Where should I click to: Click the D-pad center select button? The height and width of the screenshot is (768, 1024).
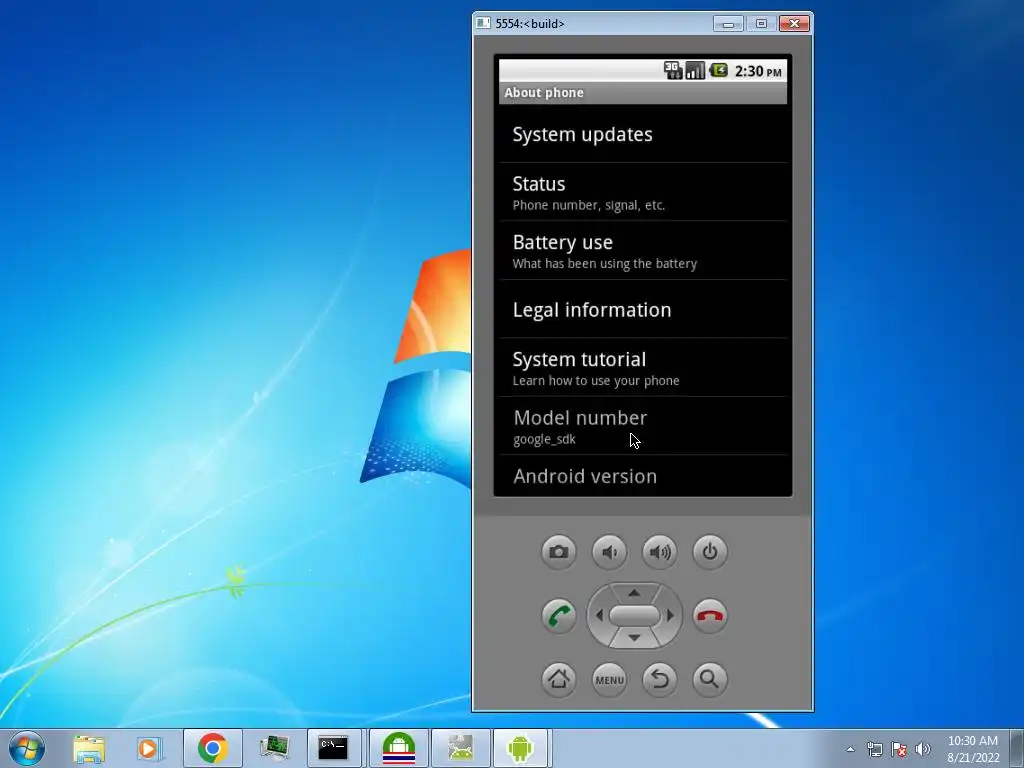click(x=634, y=615)
